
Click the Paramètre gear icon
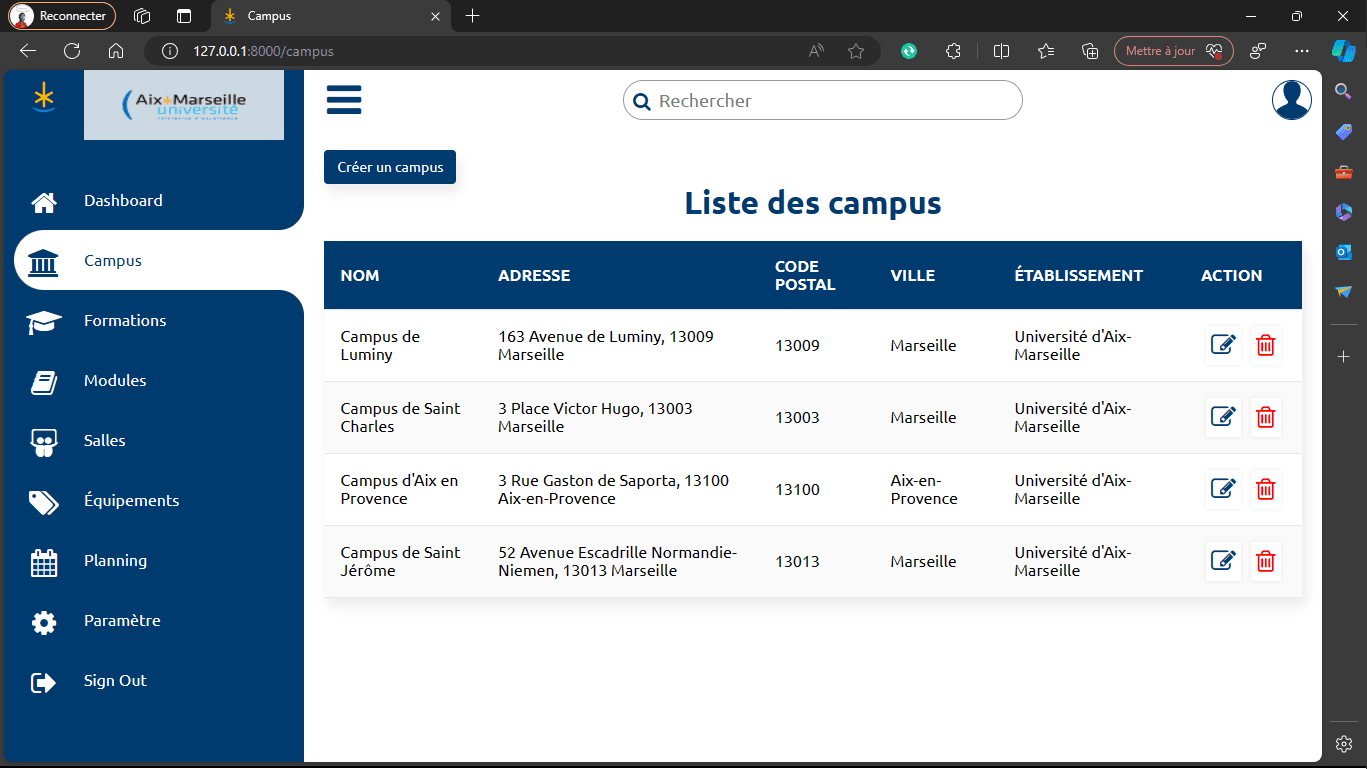tap(44, 621)
